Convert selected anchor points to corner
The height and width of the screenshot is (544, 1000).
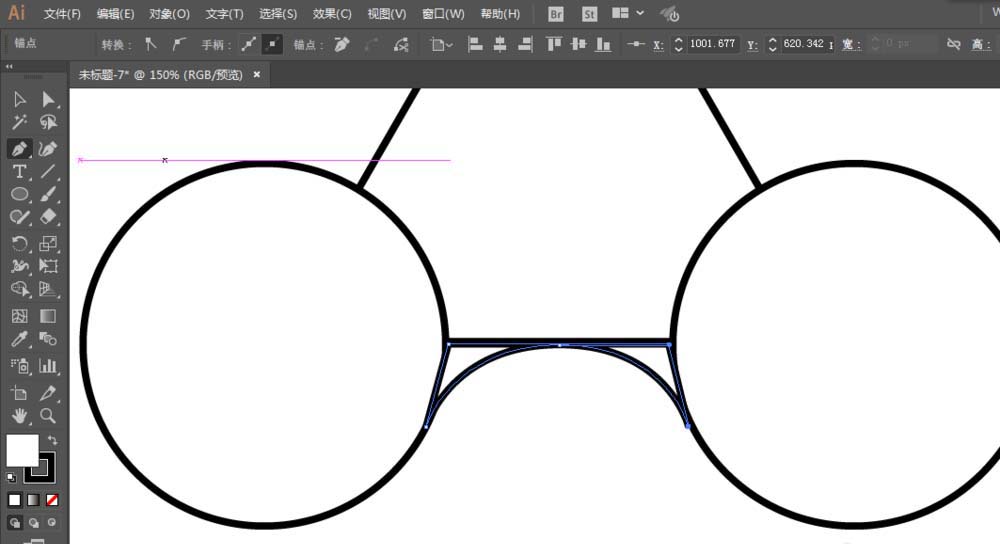click(151, 44)
